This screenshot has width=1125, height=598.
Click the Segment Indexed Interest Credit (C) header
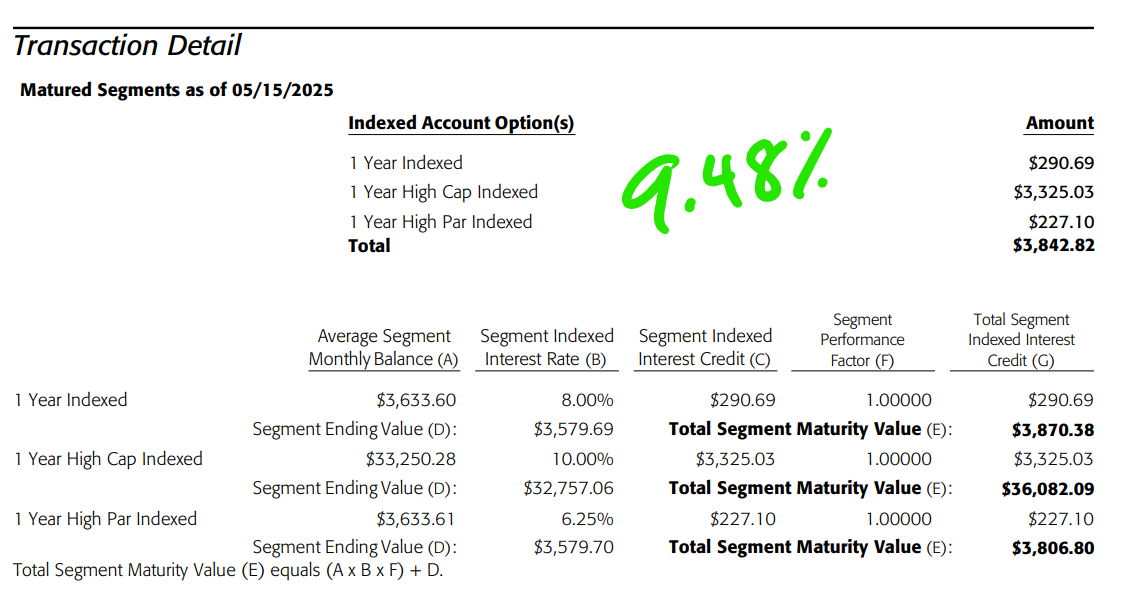[705, 347]
